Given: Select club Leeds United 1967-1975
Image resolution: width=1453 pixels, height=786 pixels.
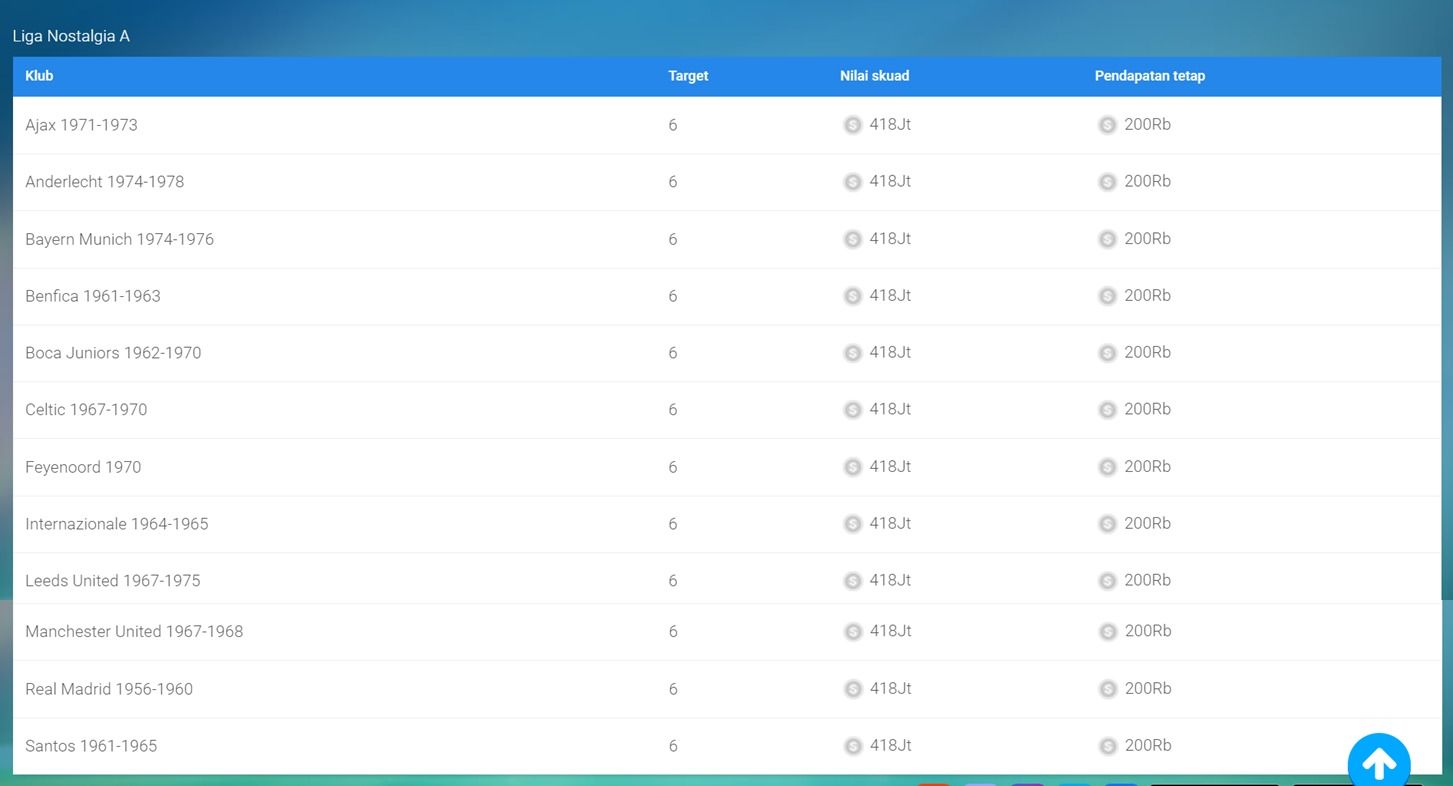Looking at the screenshot, I should tap(112, 581).
